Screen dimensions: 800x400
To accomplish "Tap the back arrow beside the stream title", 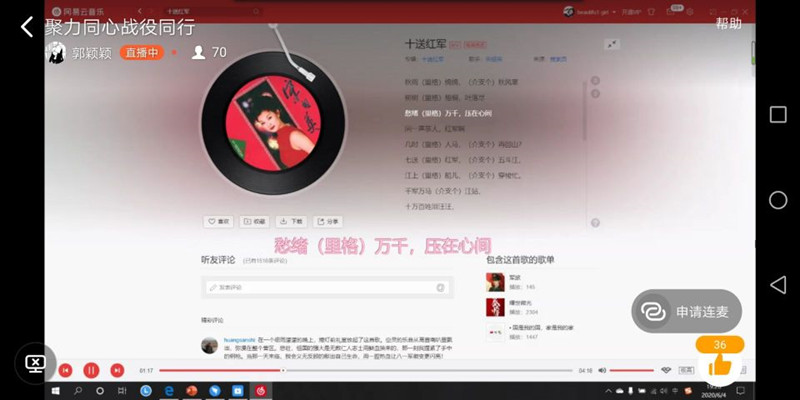I will [x=27, y=27].
